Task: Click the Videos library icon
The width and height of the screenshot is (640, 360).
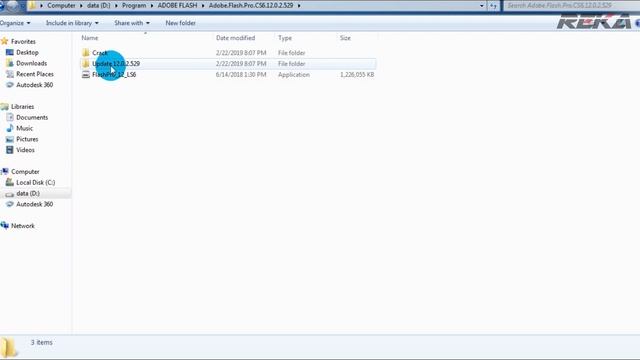Action: tap(10, 150)
